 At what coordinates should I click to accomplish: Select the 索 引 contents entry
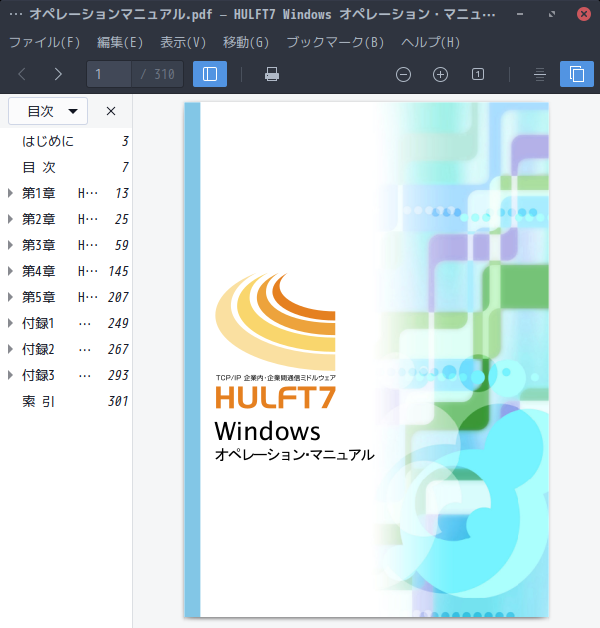[x=66, y=401]
